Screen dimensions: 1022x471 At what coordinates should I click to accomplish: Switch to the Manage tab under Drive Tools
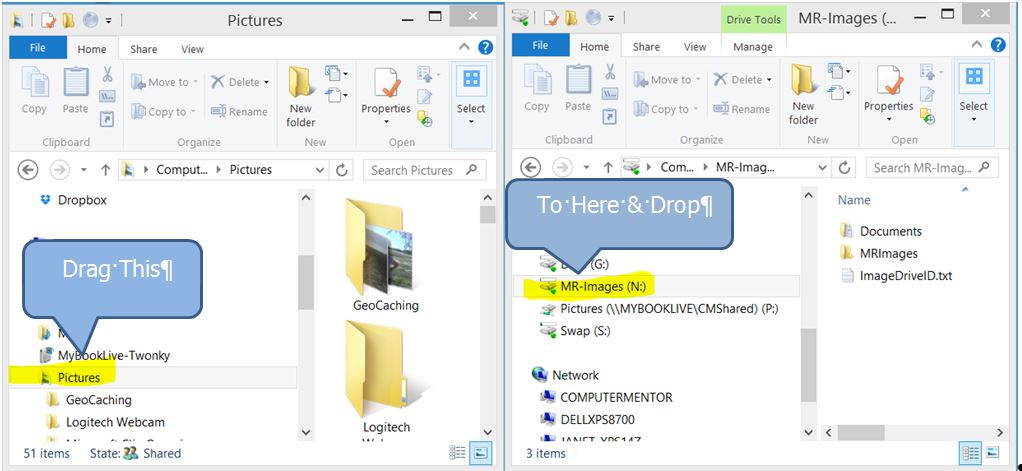click(x=752, y=47)
